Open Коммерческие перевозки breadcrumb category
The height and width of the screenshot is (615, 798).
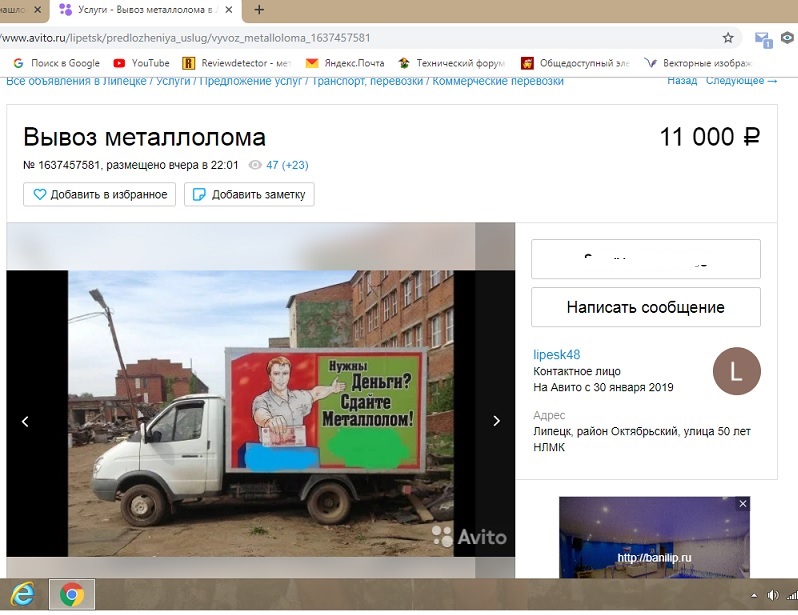(x=497, y=81)
